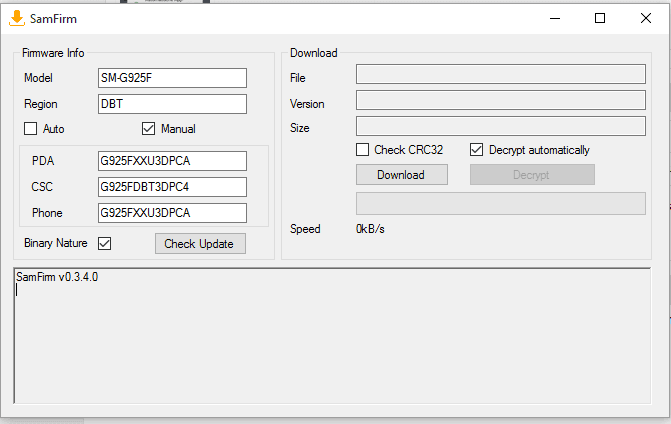Focus the Model input field

point(172,78)
